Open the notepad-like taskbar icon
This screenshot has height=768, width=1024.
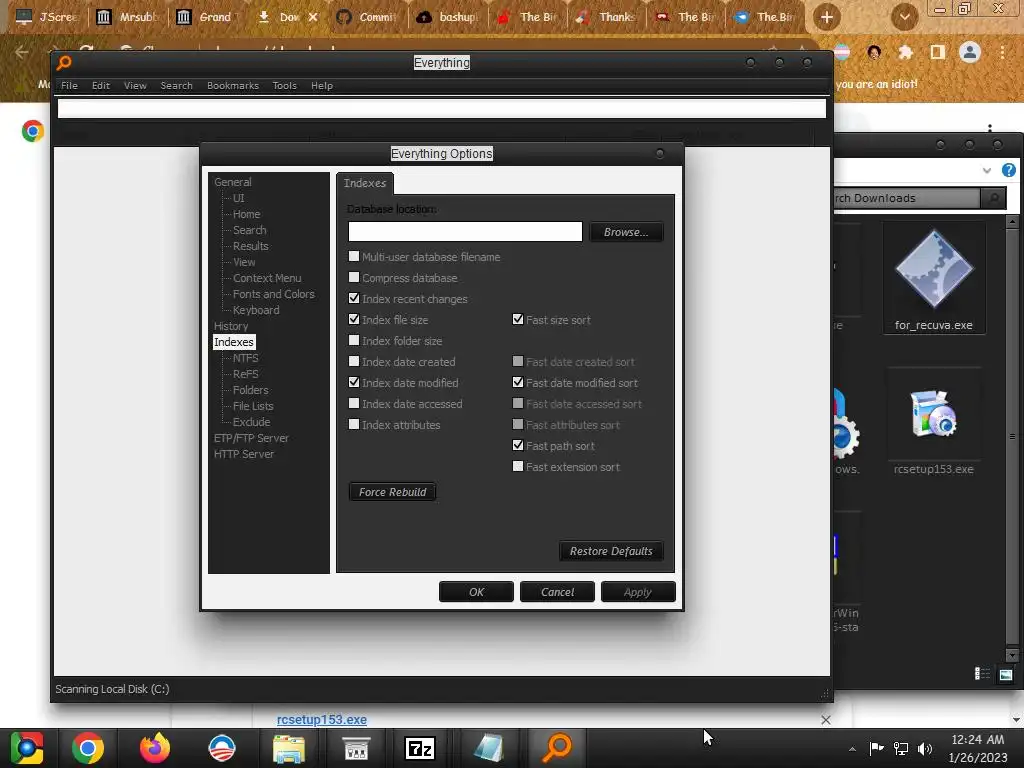(x=488, y=748)
